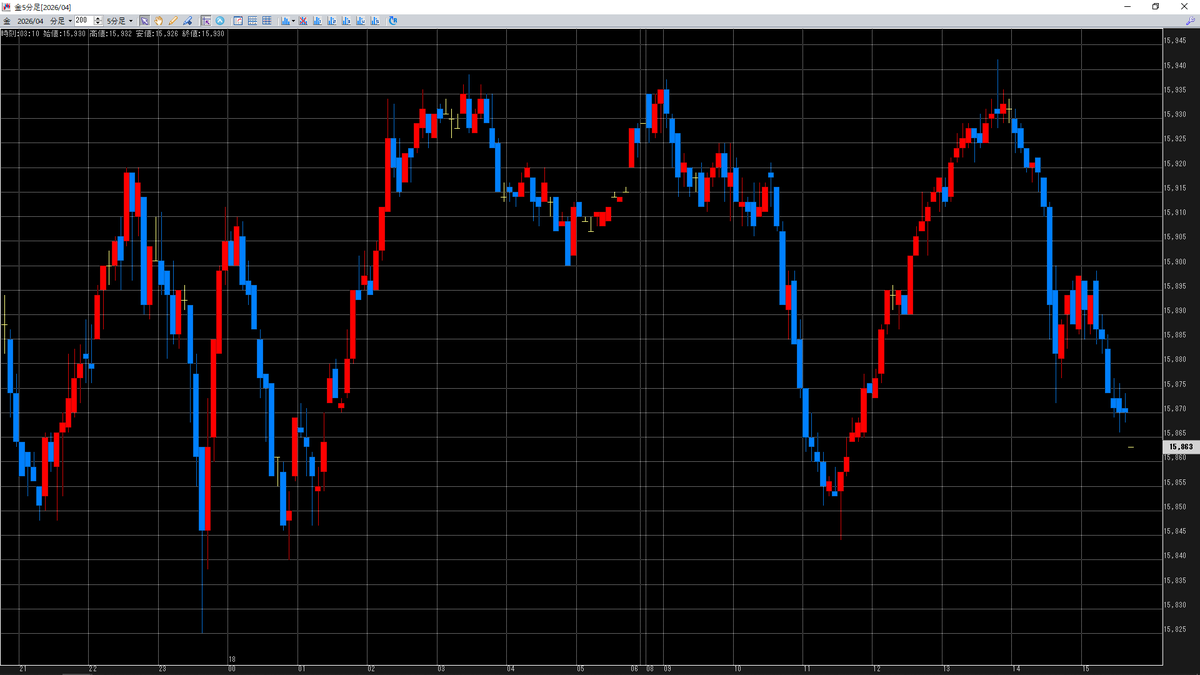Click the 09 hour label on time axis
The image size is (1200, 675).
pos(667,668)
